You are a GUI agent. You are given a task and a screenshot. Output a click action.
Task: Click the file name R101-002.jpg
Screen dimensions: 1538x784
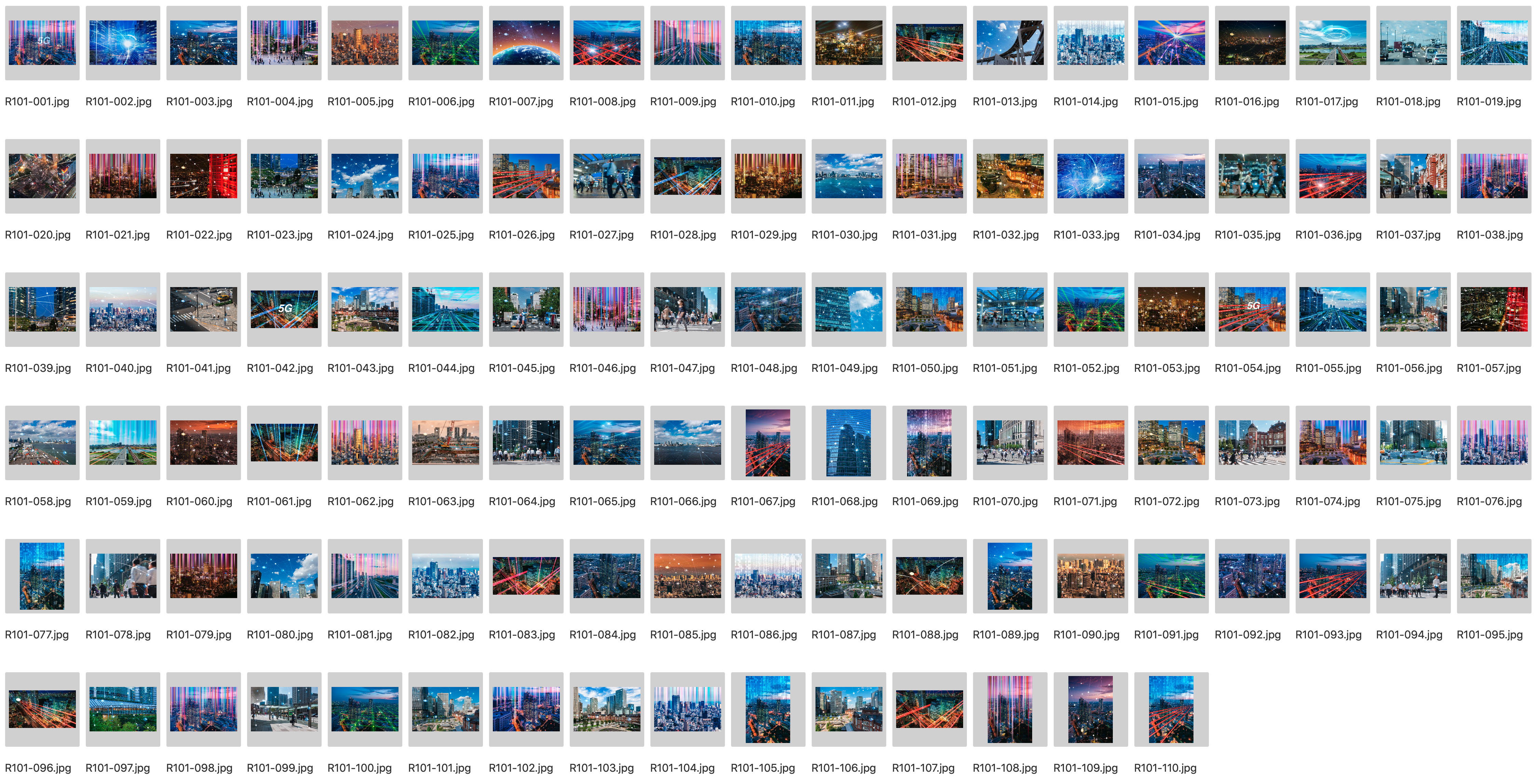[118, 102]
